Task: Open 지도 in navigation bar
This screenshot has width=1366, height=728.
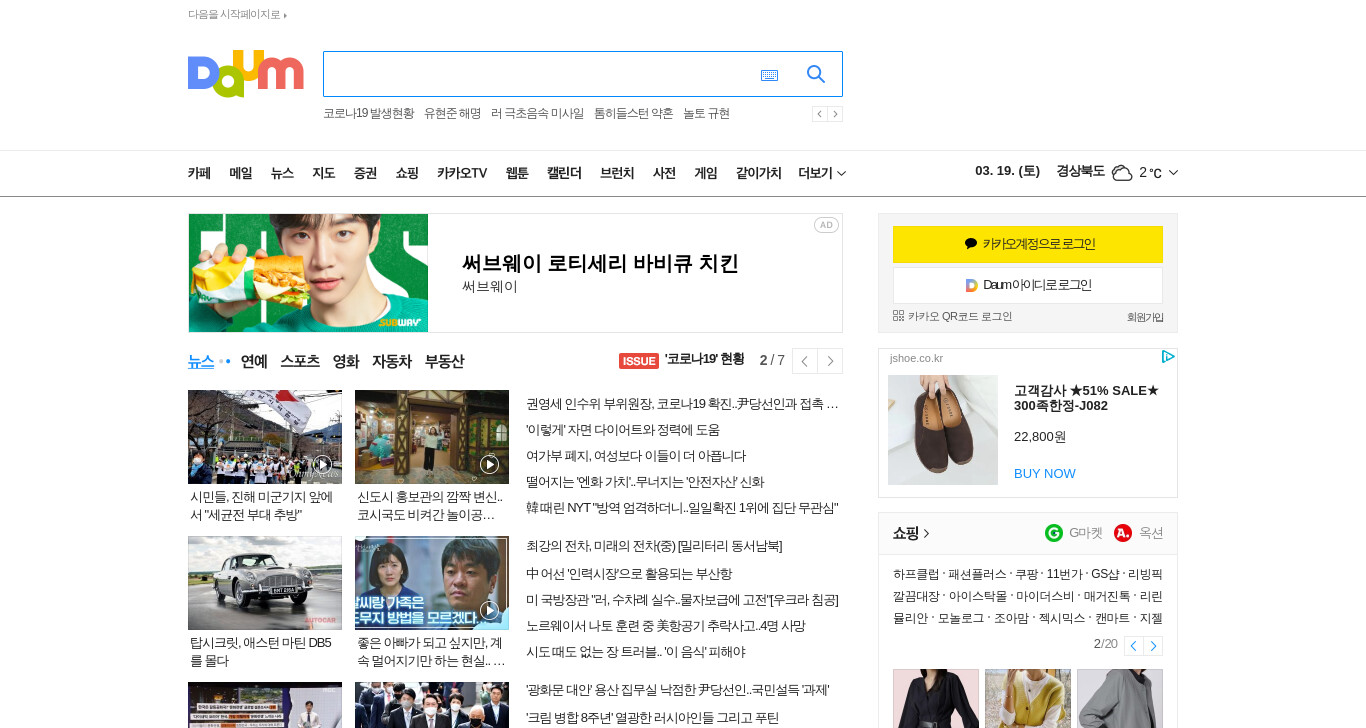Action: click(323, 173)
